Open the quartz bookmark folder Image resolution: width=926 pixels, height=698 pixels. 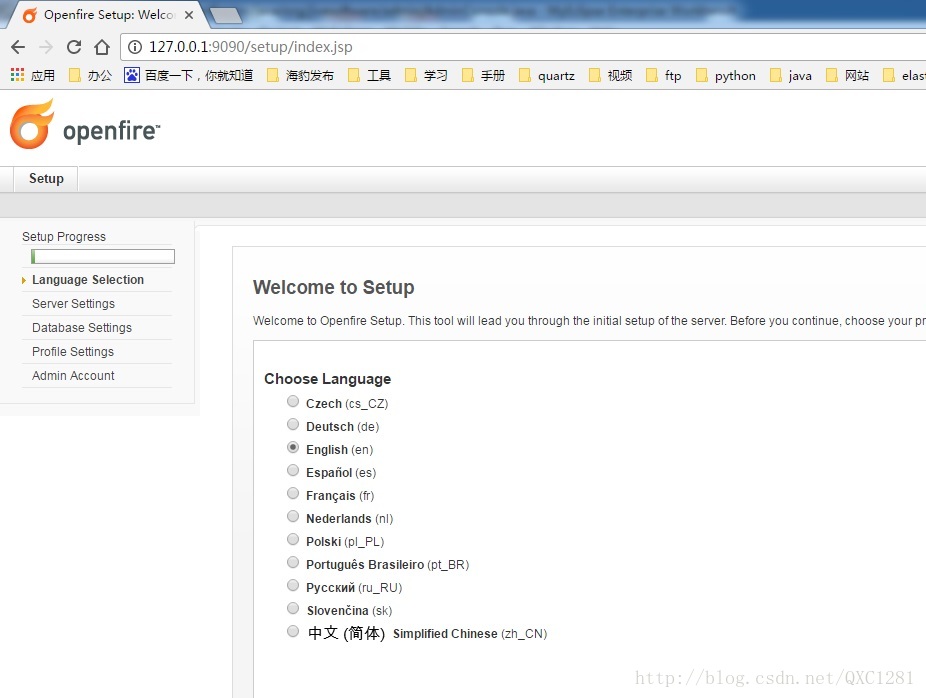[x=547, y=75]
